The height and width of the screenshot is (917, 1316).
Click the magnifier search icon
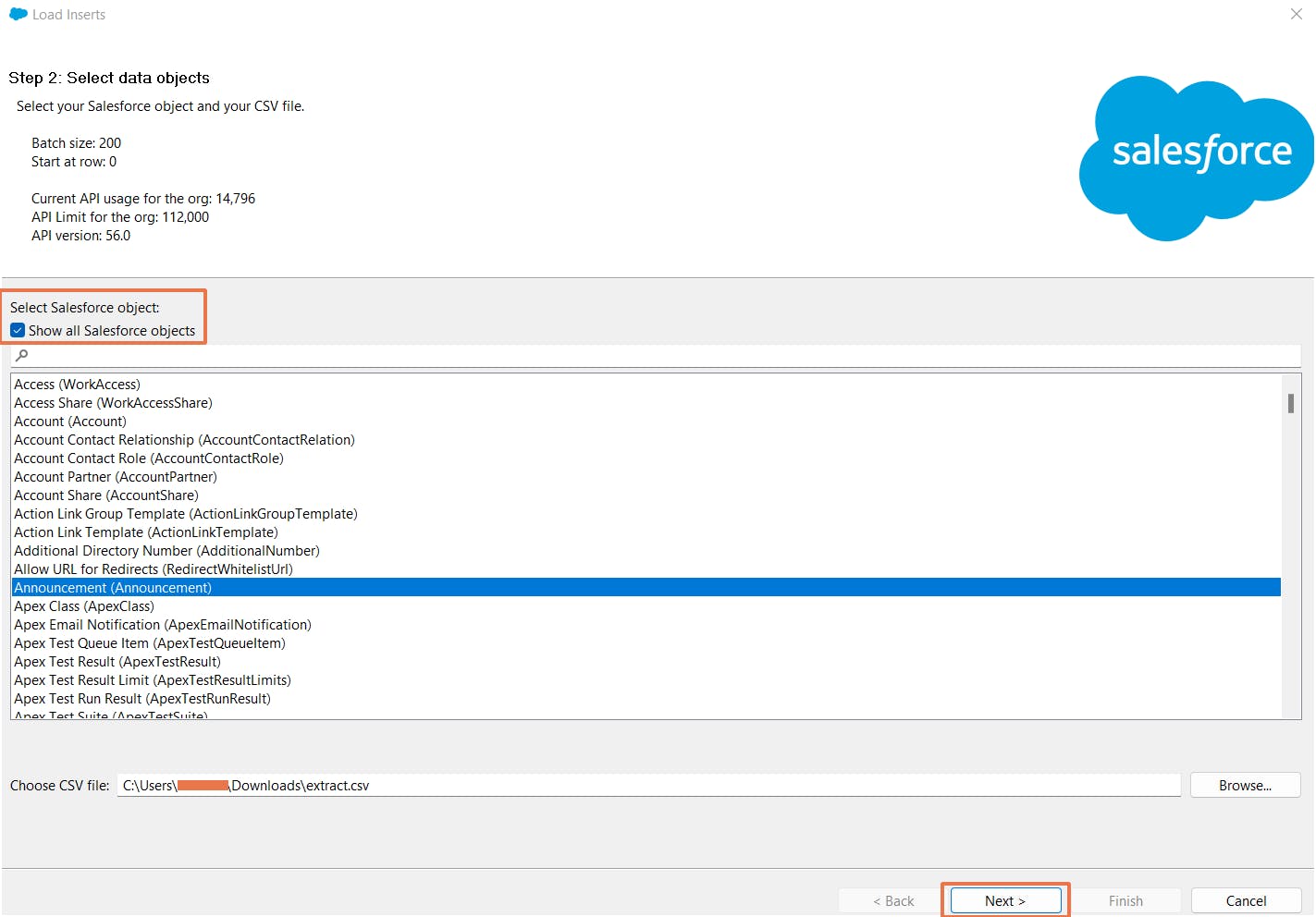coord(22,355)
